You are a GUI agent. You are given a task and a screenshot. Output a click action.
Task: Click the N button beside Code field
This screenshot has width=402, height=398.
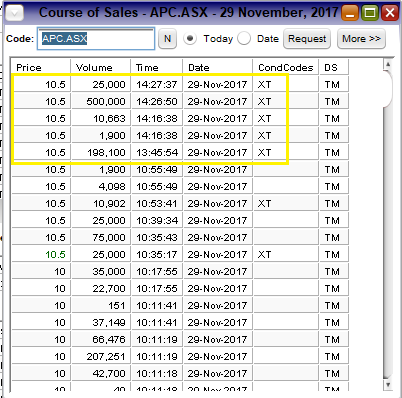[167, 39]
